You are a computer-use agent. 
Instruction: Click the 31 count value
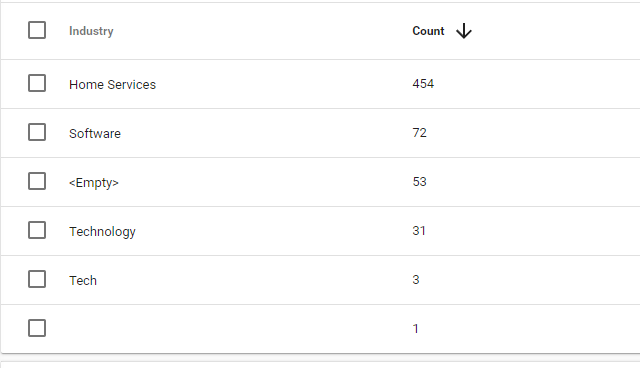click(419, 231)
